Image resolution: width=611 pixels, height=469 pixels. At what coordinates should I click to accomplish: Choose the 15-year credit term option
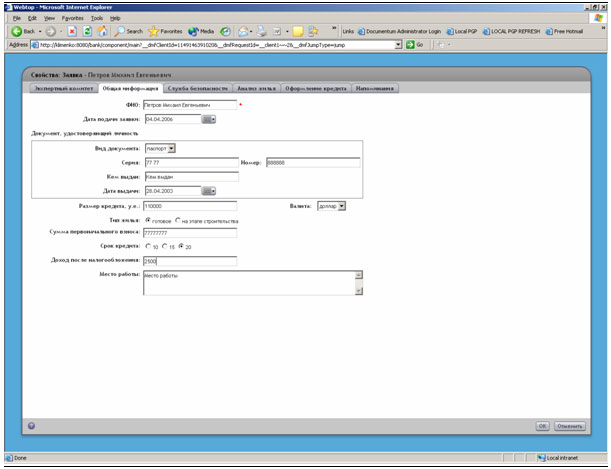click(x=164, y=246)
